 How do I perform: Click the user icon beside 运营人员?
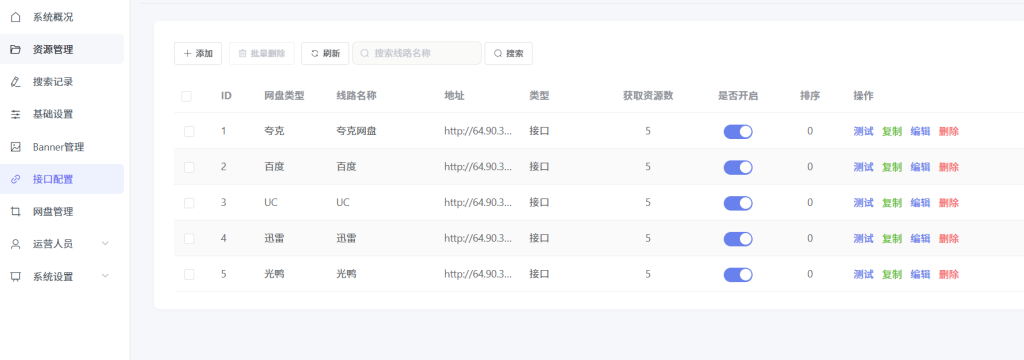(16, 244)
